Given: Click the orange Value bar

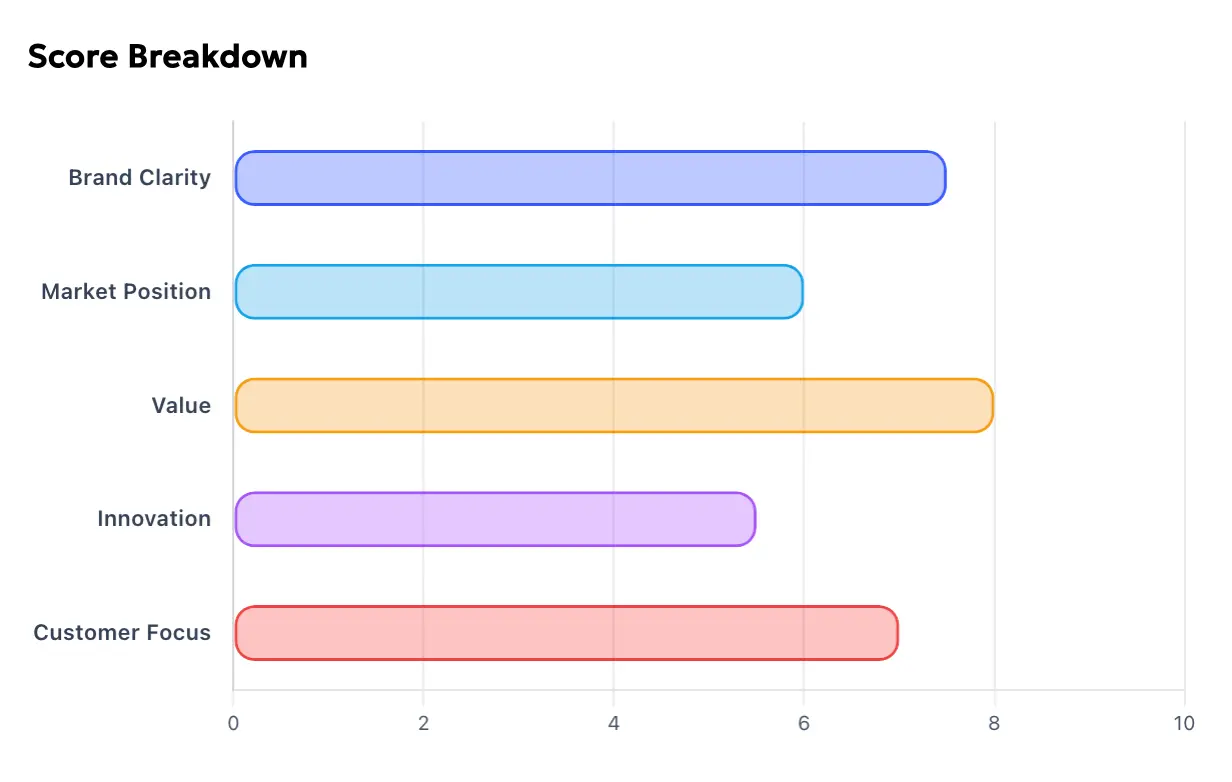Looking at the screenshot, I should coord(613,405).
